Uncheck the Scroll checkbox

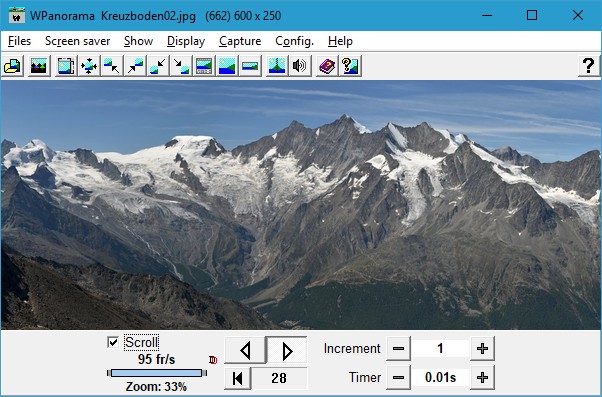pyautogui.click(x=113, y=342)
